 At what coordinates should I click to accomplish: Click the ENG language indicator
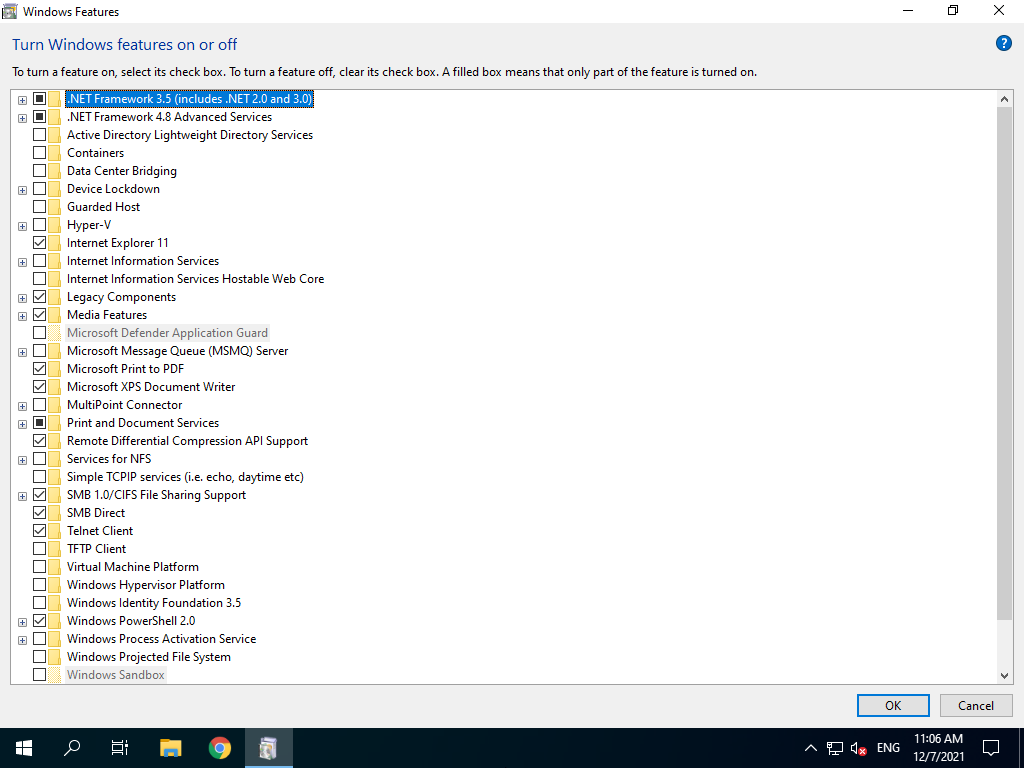(888, 748)
